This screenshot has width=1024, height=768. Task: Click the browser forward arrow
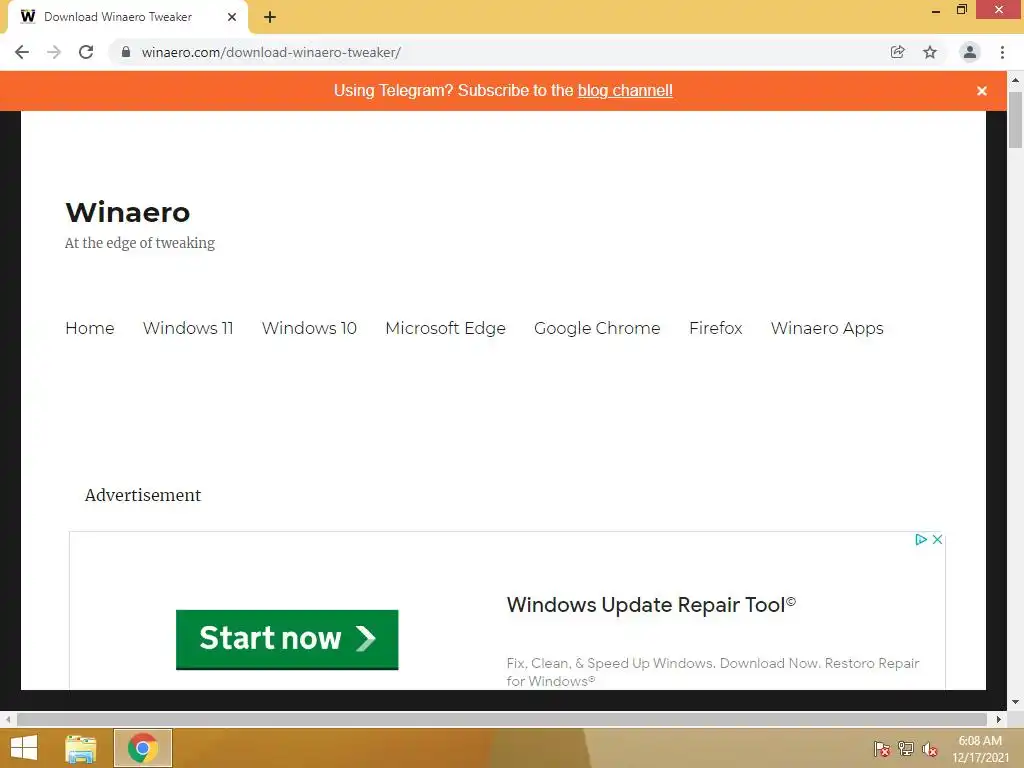(x=54, y=52)
